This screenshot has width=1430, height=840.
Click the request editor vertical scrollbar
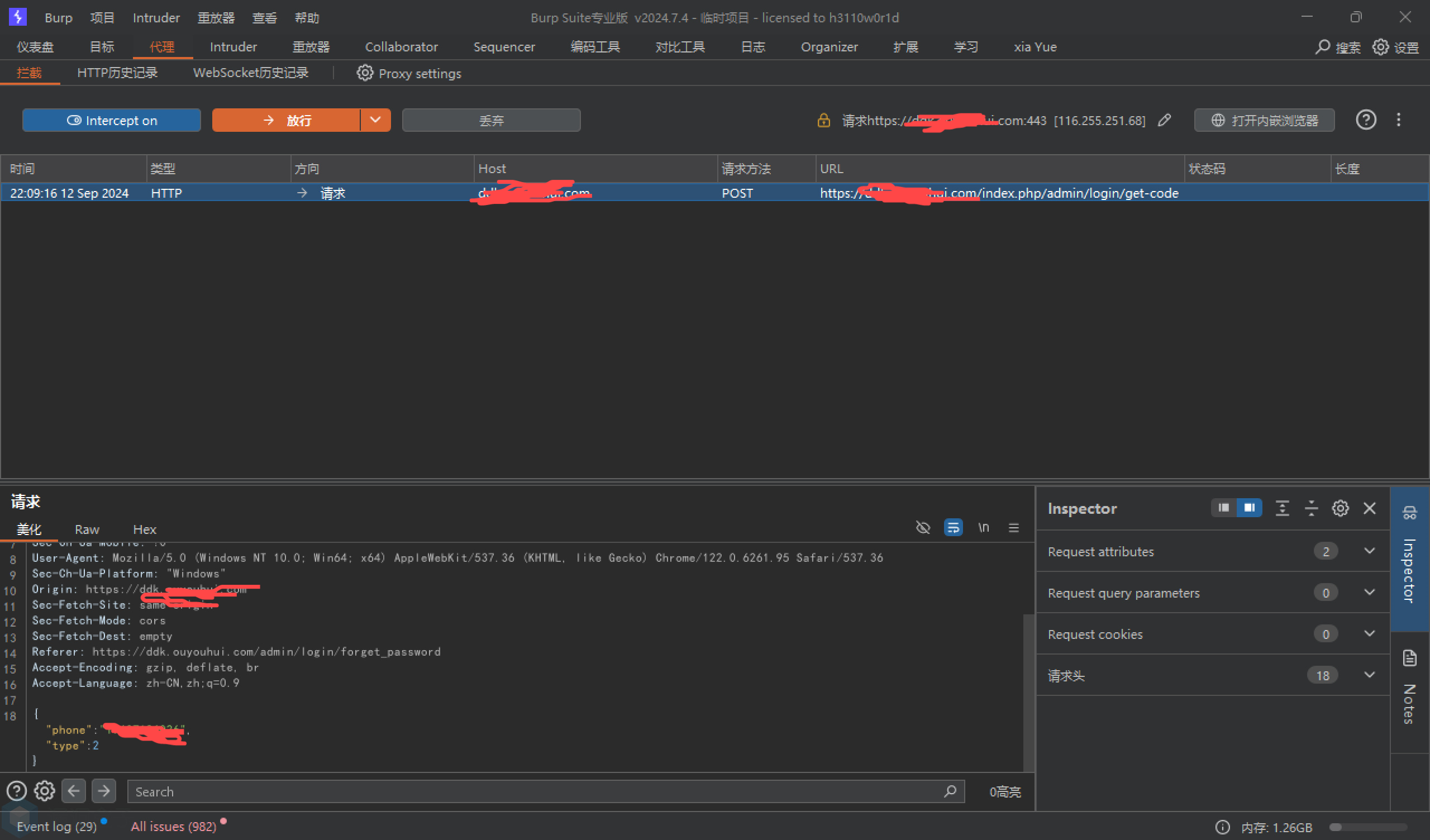[1028, 692]
